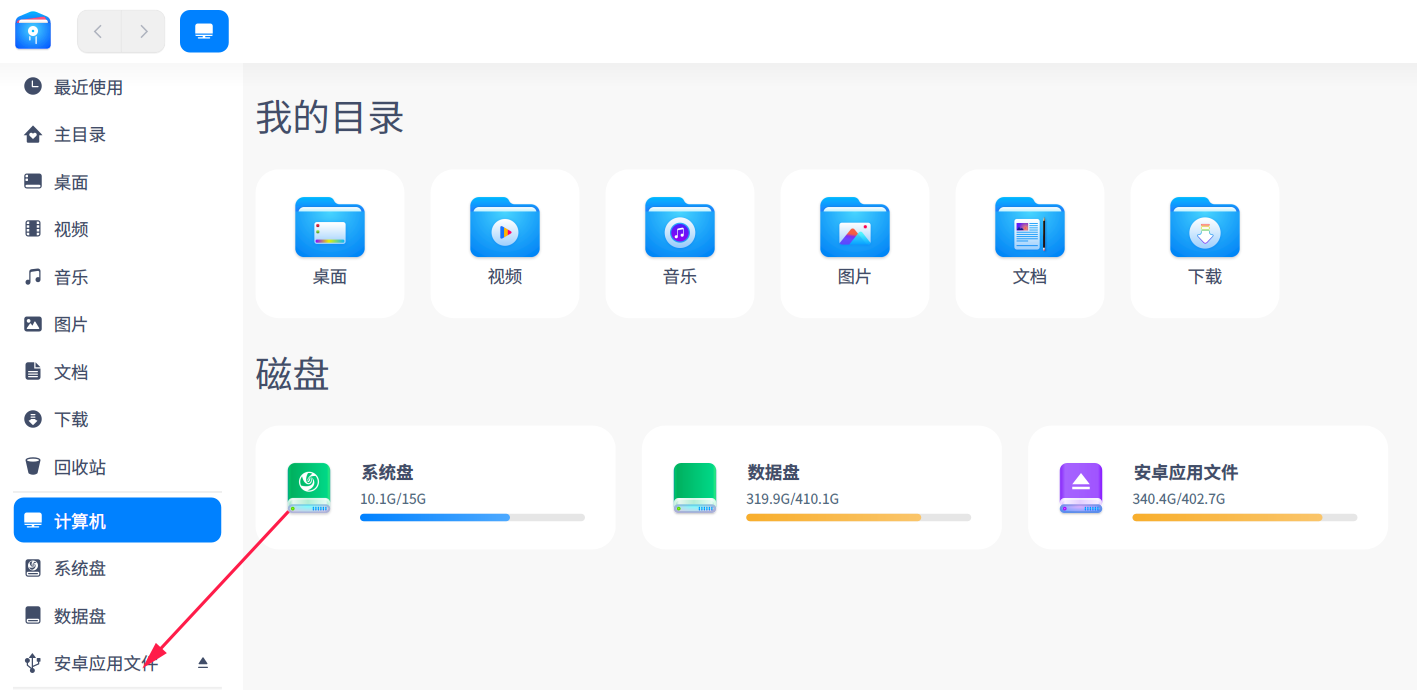
Task: Click the purple 安卓应用文件 drive icon
Action: [x=1081, y=489]
